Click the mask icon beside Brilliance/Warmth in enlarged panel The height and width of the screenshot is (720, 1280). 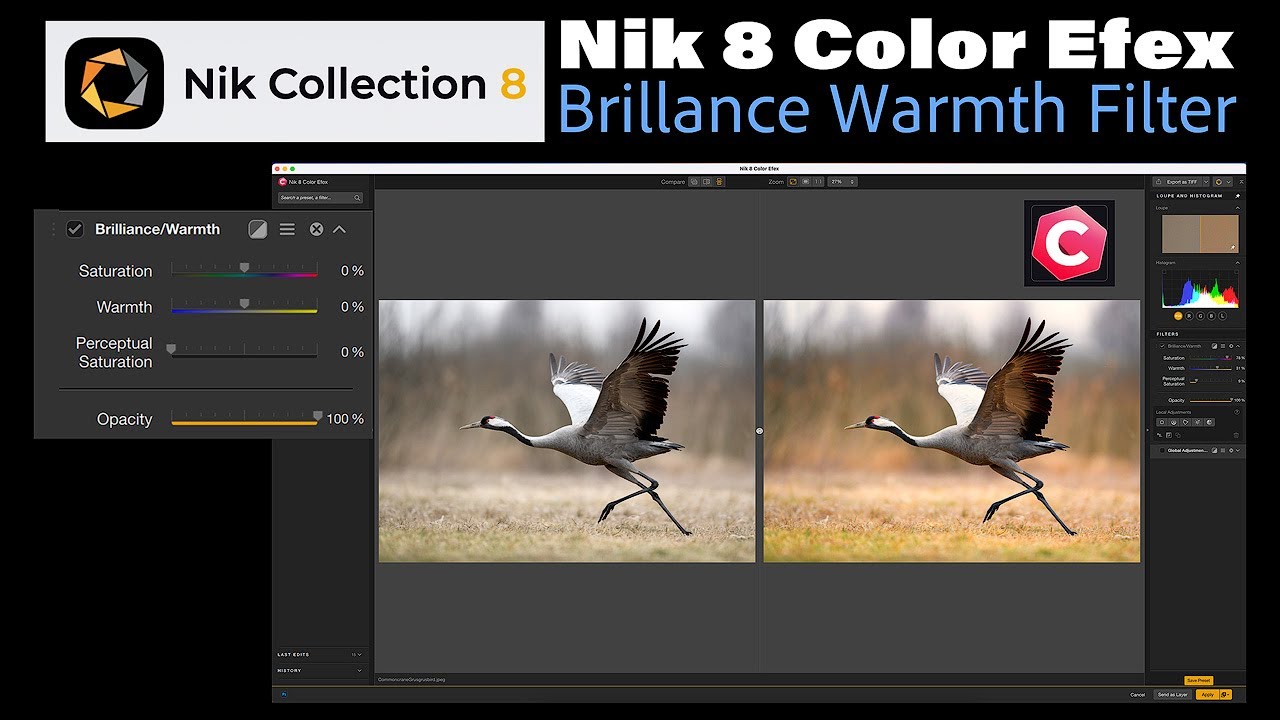tap(258, 229)
